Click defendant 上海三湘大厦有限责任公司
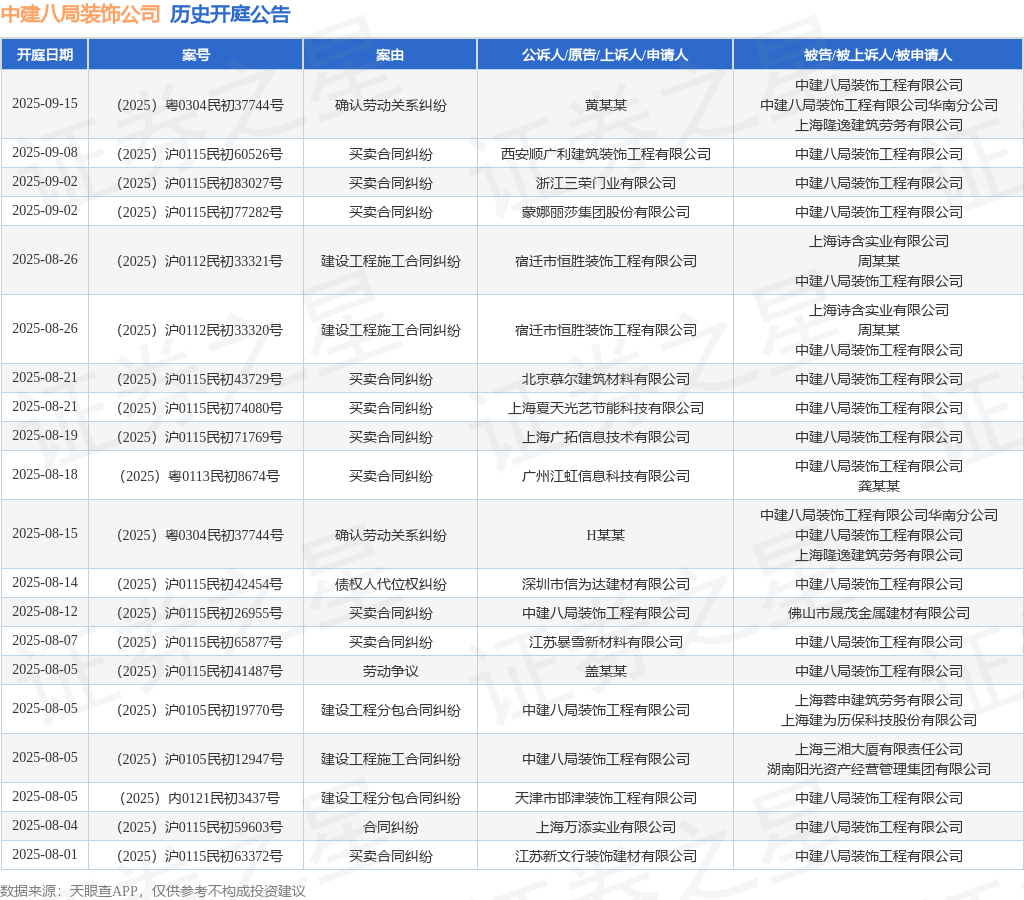Image resolution: width=1024 pixels, height=900 pixels. (878, 749)
